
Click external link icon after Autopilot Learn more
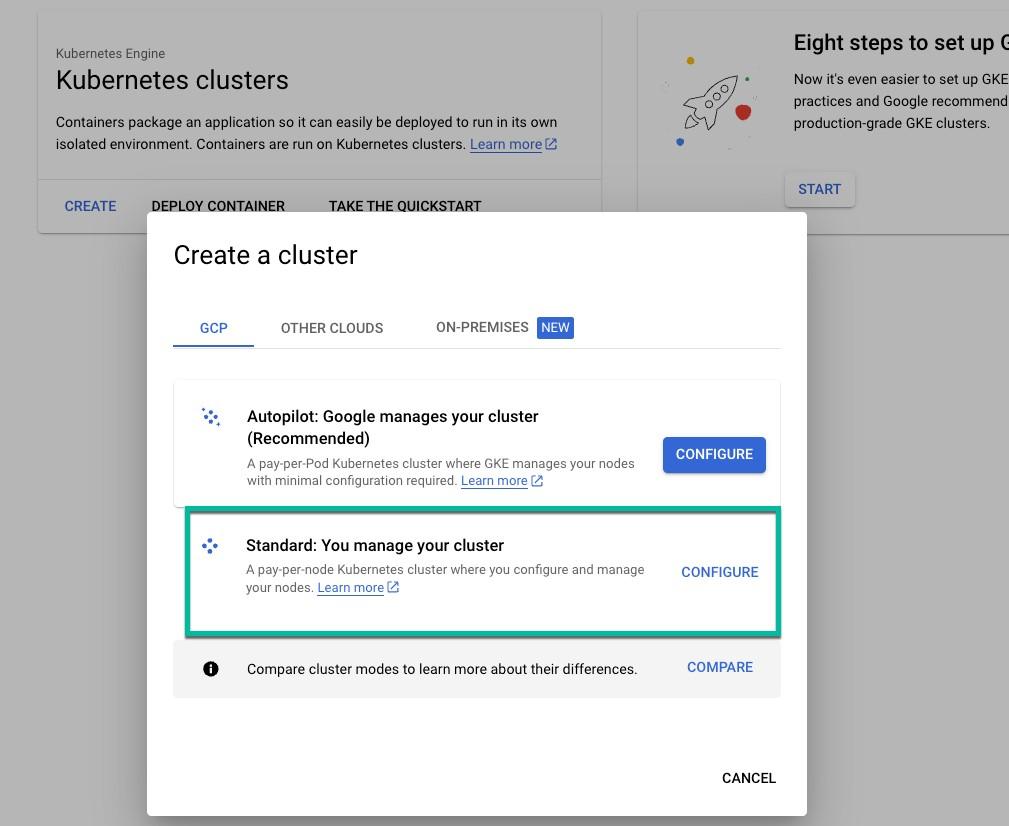point(537,481)
